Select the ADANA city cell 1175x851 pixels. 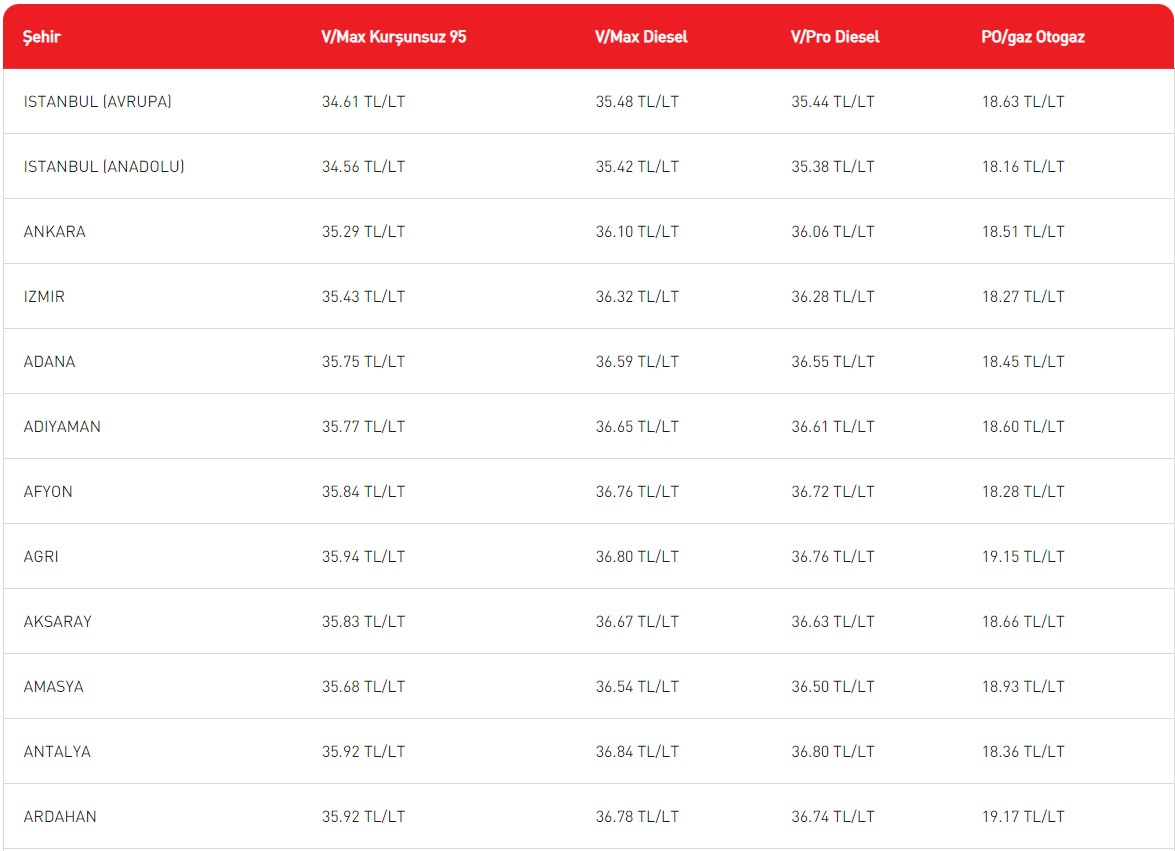click(x=49, y=362)
